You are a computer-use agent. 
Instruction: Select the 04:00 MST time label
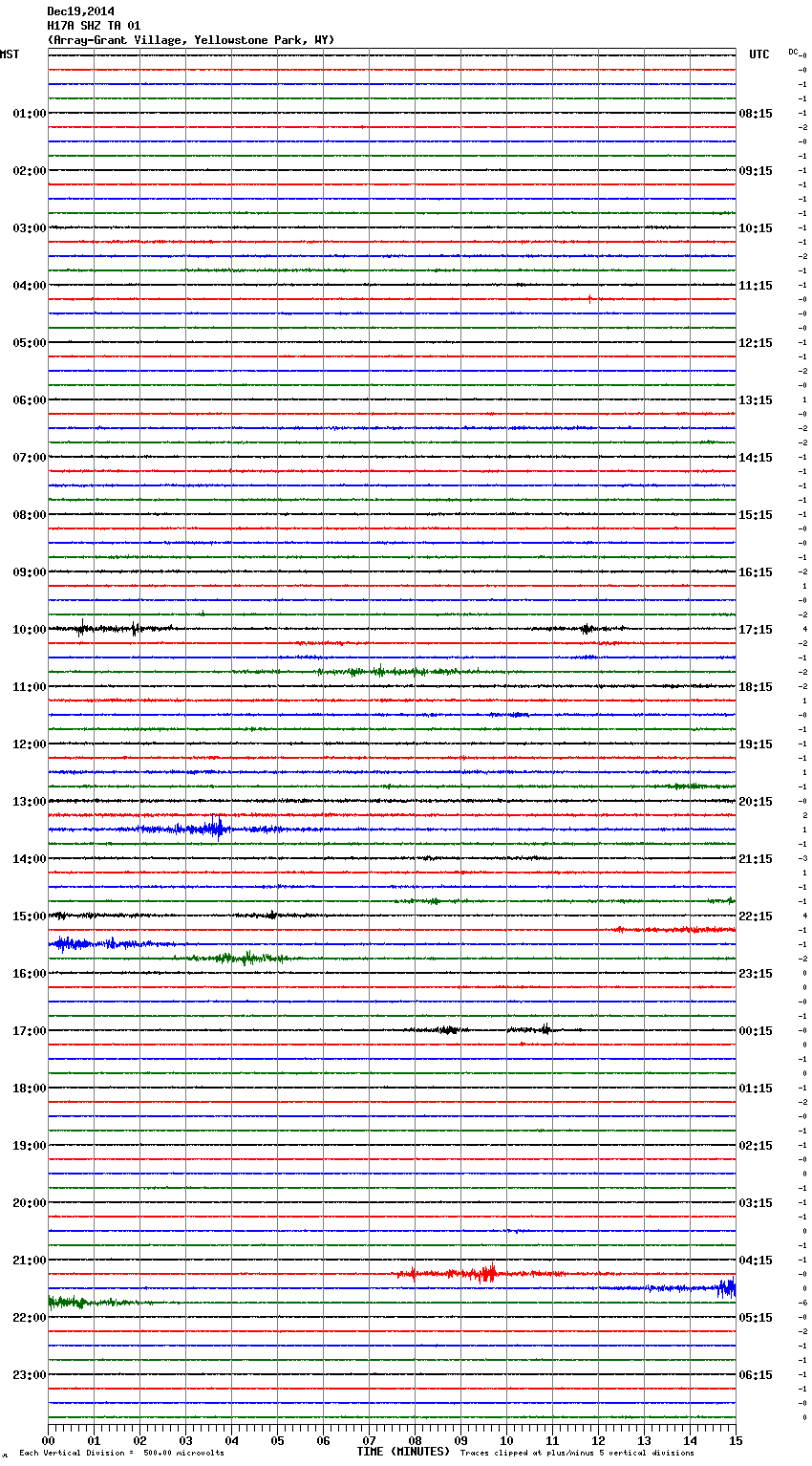point(30,286)
